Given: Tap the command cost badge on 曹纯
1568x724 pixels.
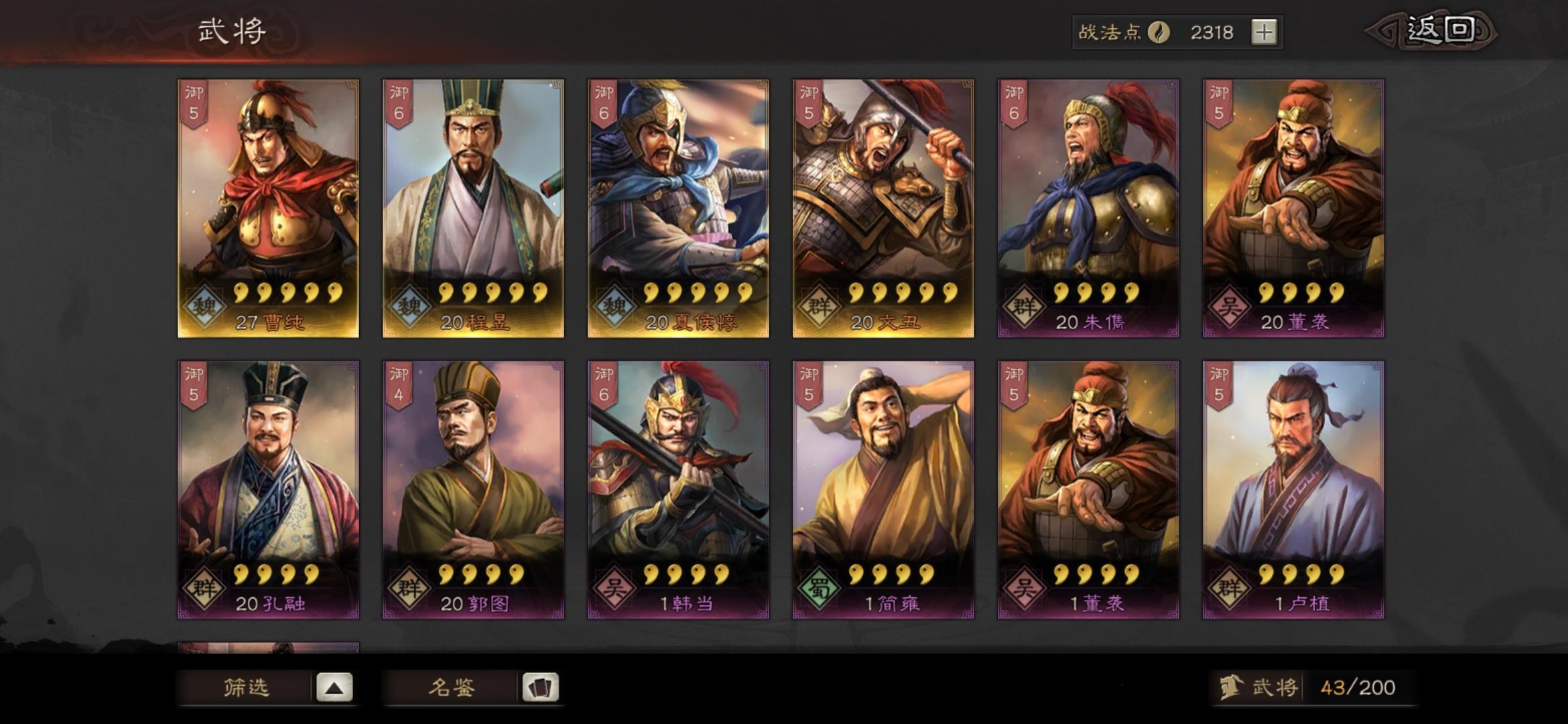Looking at the screenshot, I should [194, 104].
